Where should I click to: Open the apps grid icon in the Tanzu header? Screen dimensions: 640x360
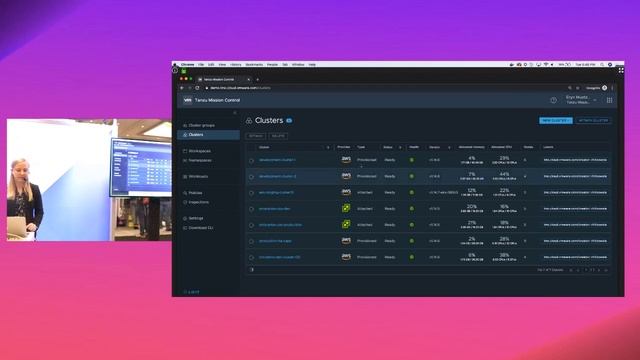point(609,100)
